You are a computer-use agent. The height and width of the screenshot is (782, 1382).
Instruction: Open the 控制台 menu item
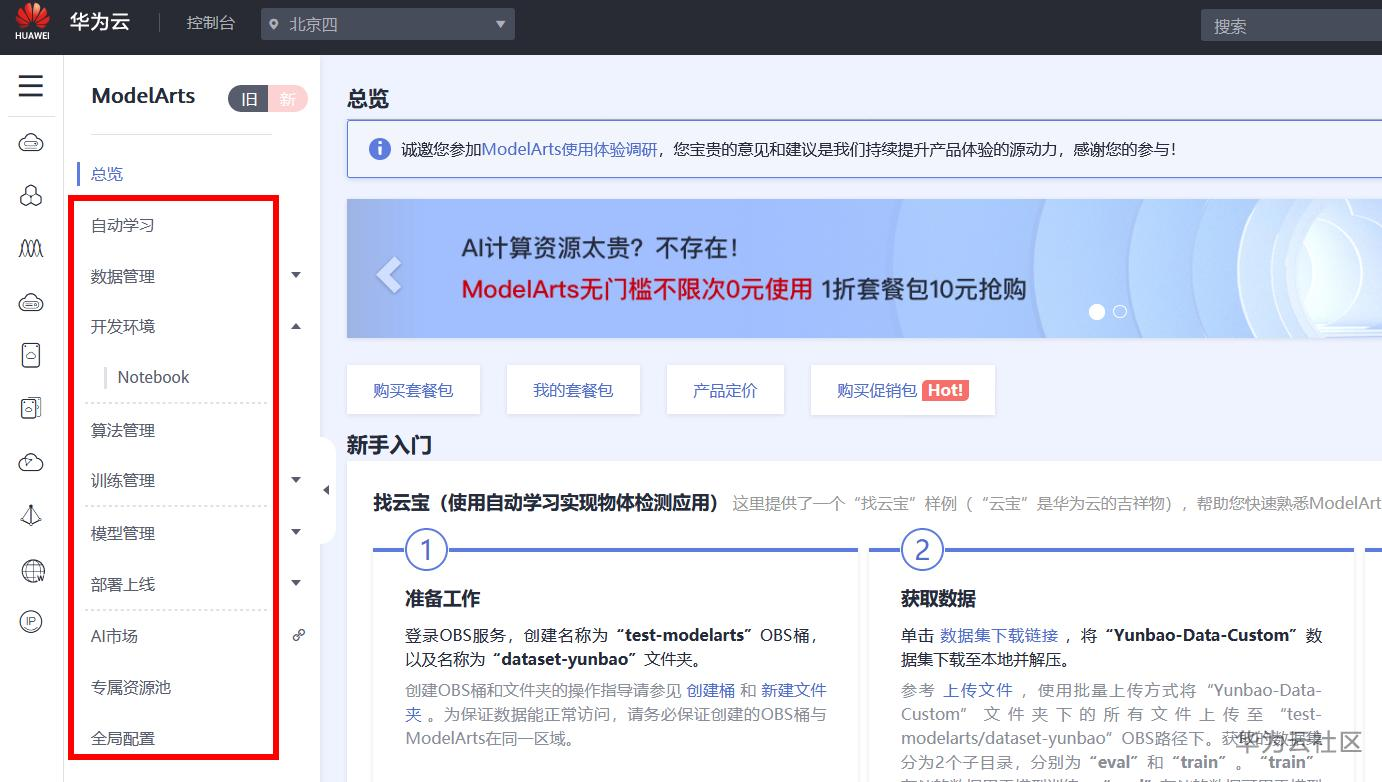211,24
